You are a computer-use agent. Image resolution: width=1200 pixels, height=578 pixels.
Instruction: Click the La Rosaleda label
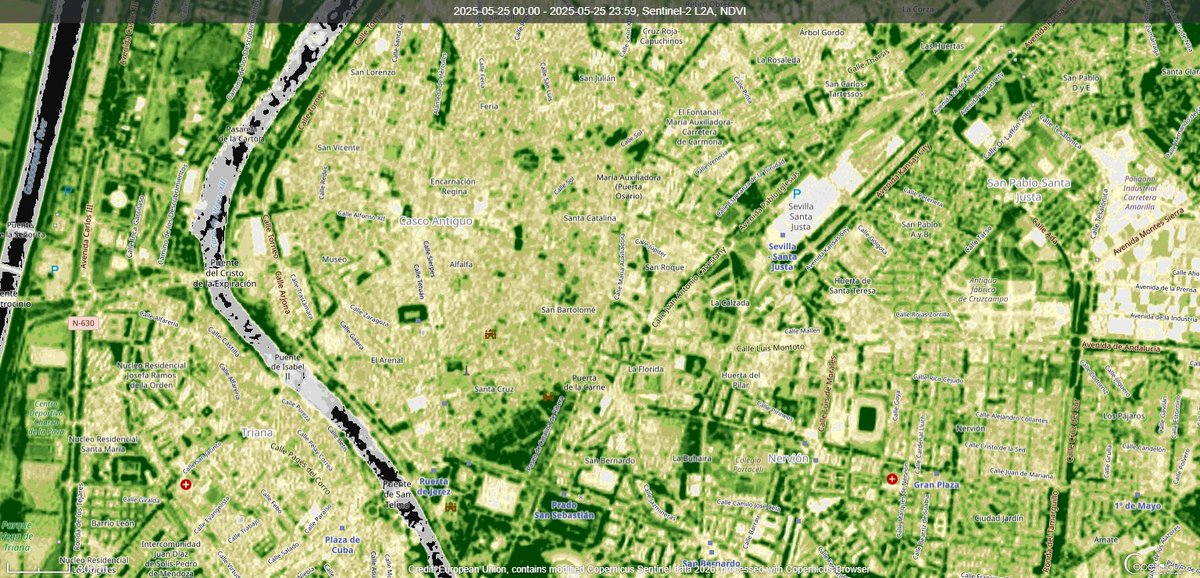pos(779,60)
